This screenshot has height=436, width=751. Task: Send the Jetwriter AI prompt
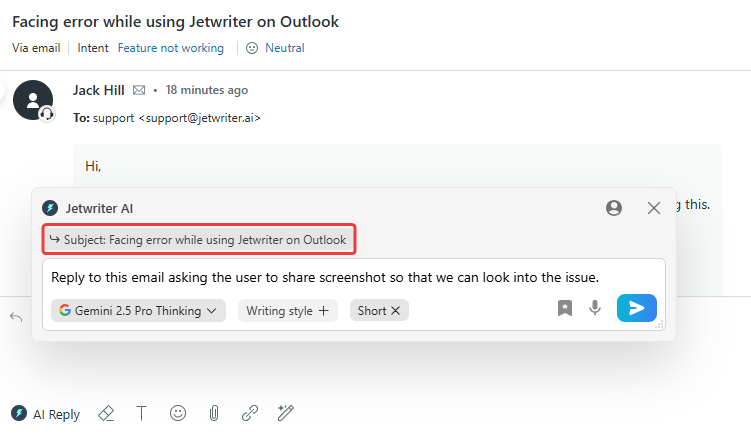click(636, 308)
